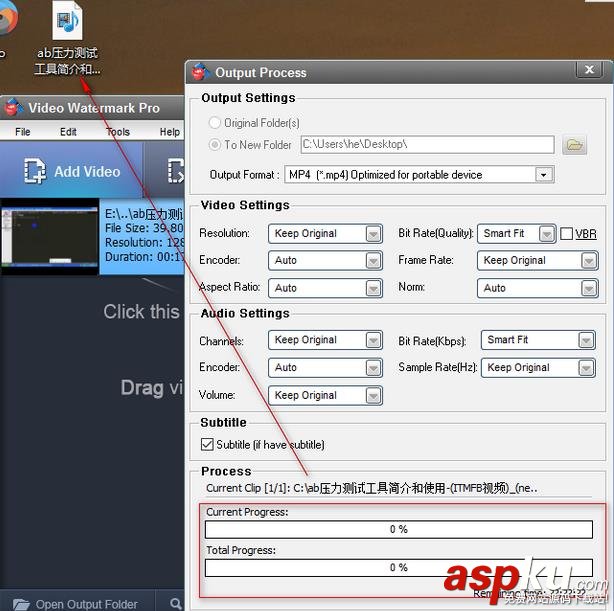Close the Output Process dialog

tap(589, 70)
